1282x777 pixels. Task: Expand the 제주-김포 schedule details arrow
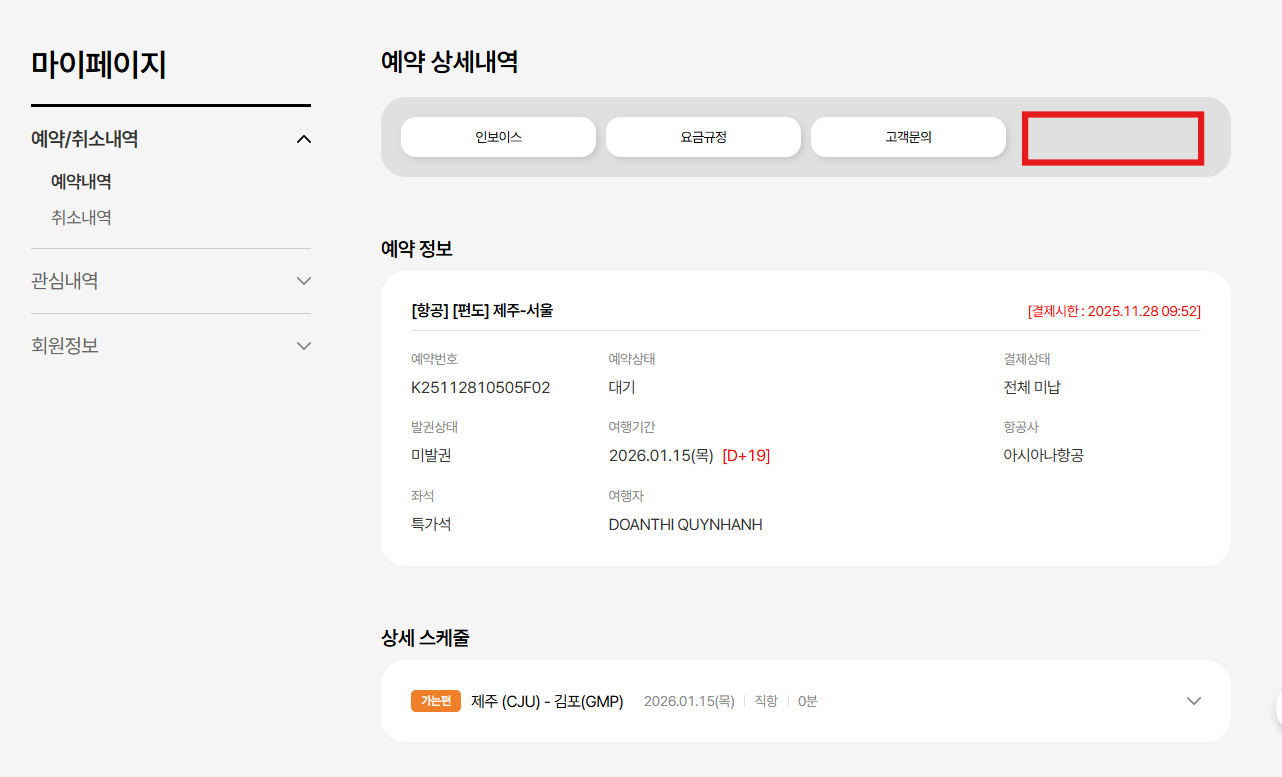[x=1193, y=701]
